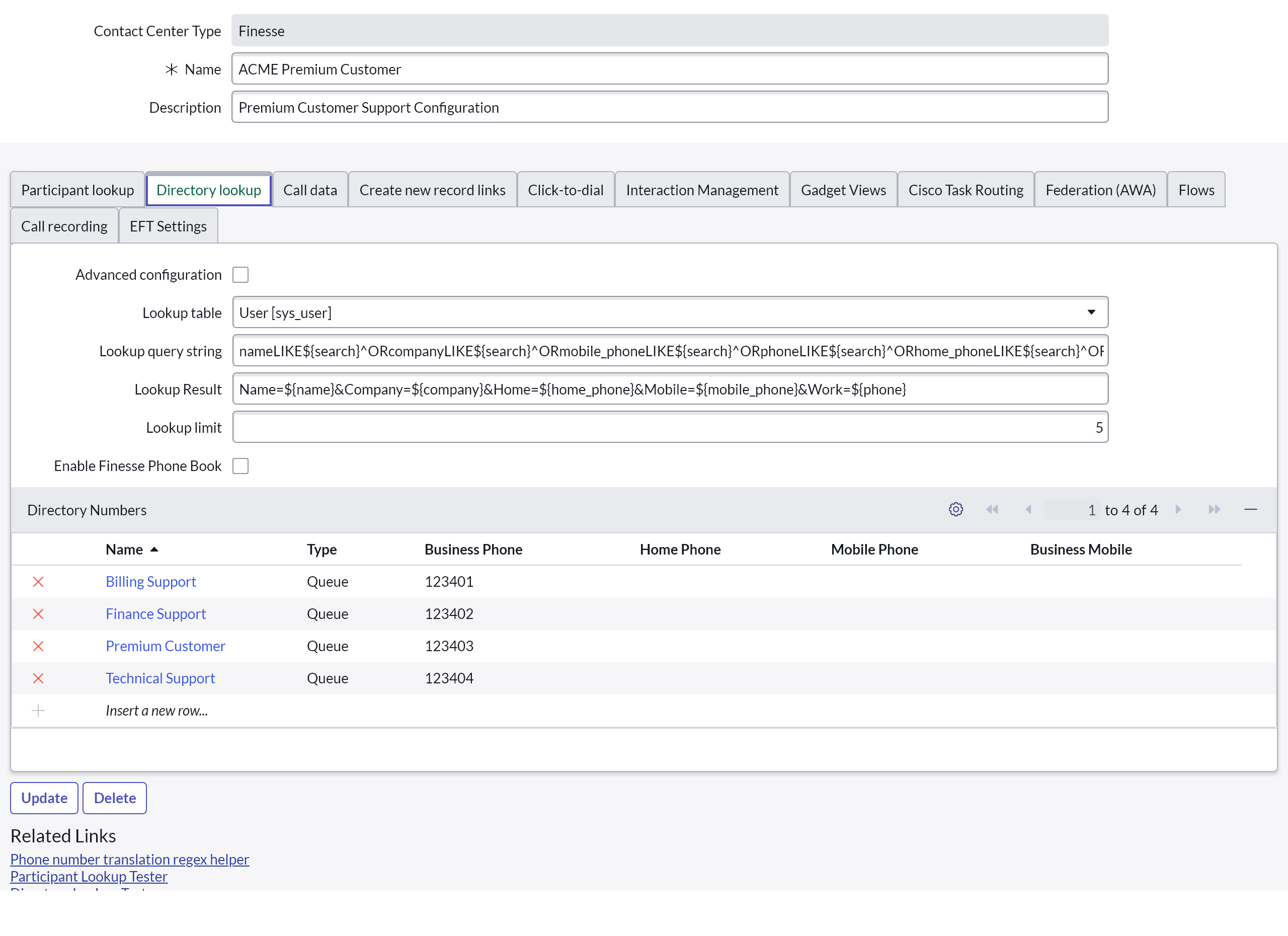Image resolution: width=1288 pixels, height=936 pixels.
Task: Jump to first page of Directory Numbers
Action: tap(992, 509)
